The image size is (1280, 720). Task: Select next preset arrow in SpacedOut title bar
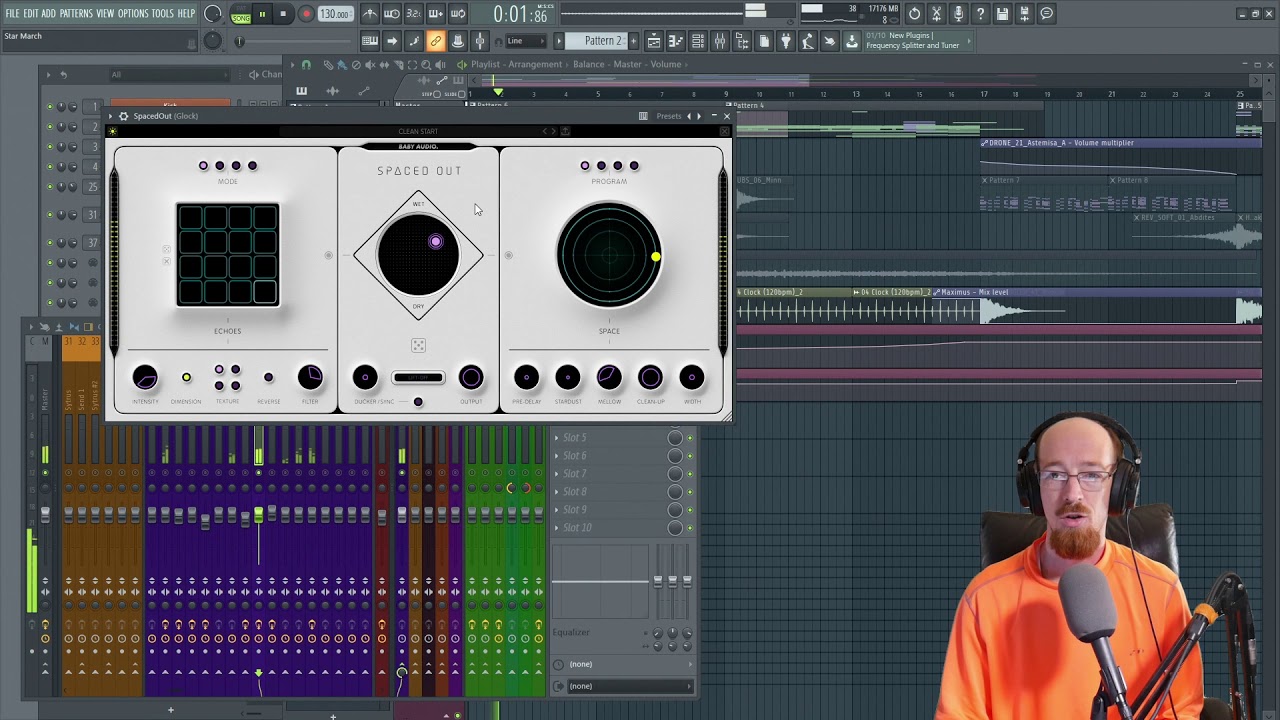pos(699,116)
